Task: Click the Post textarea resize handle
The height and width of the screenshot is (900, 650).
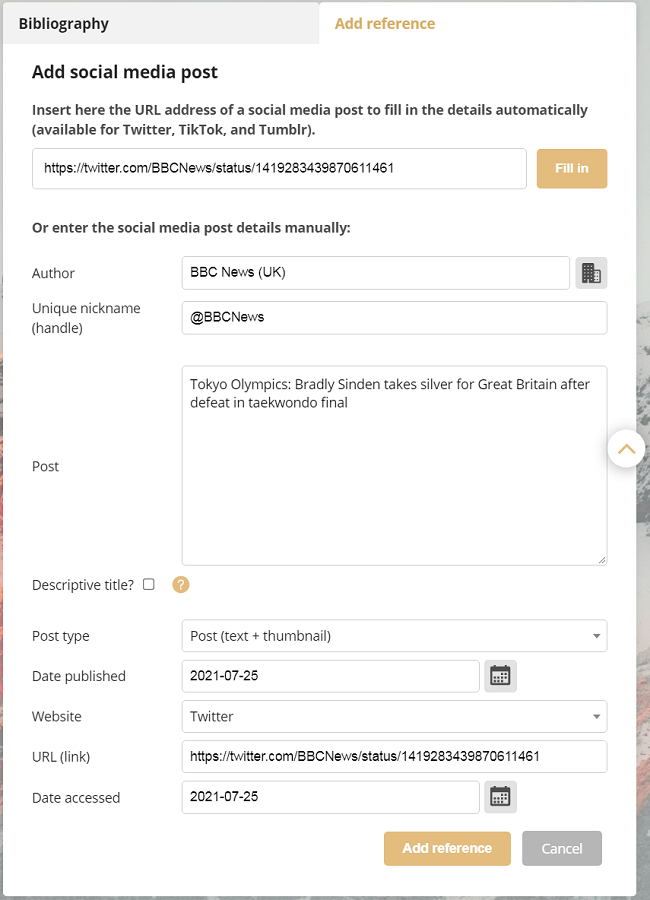Action: pyautogui.click(x=602, y=560)
